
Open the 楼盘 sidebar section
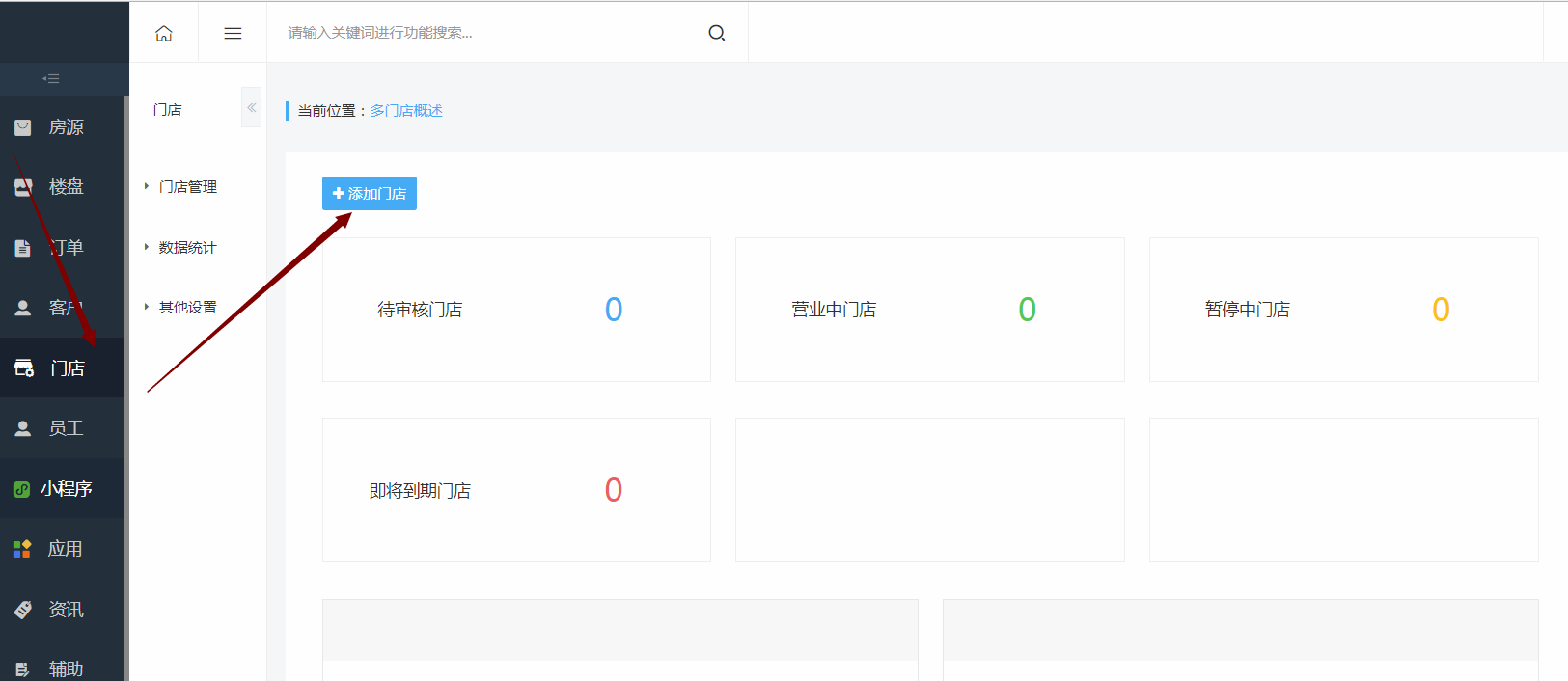click(x=64, y=187)
